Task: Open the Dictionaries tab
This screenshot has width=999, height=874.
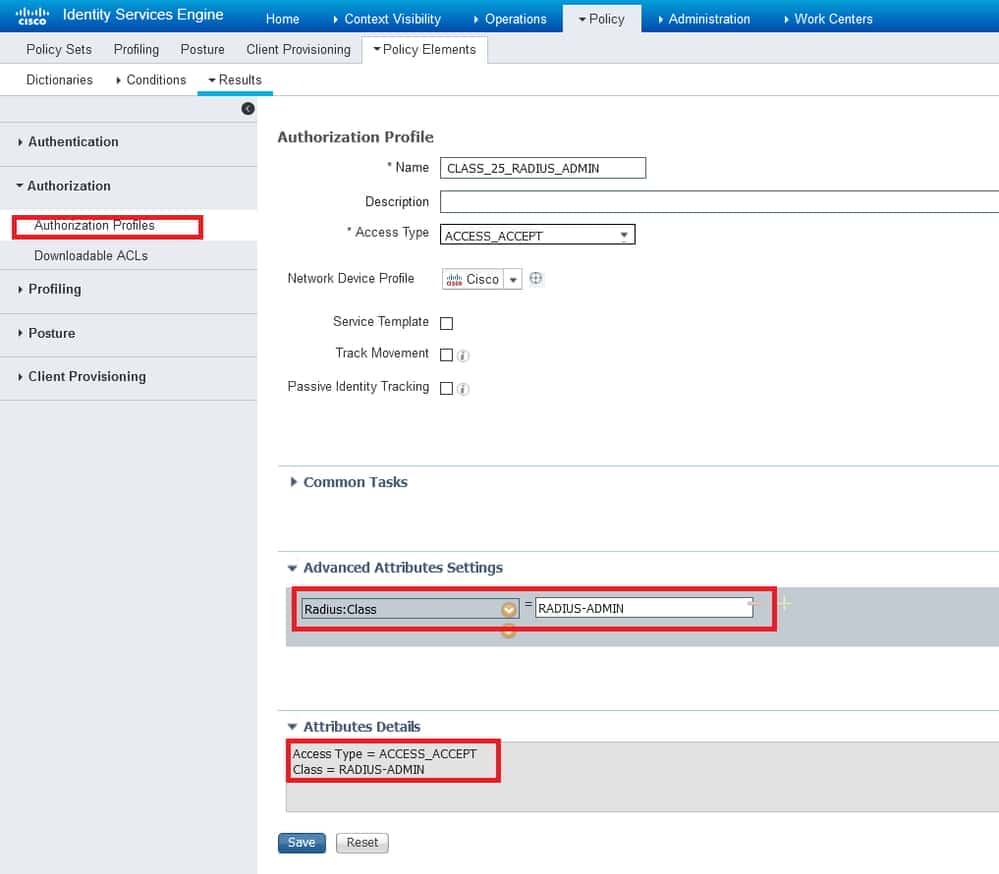Action: click(x=59, y=80)
